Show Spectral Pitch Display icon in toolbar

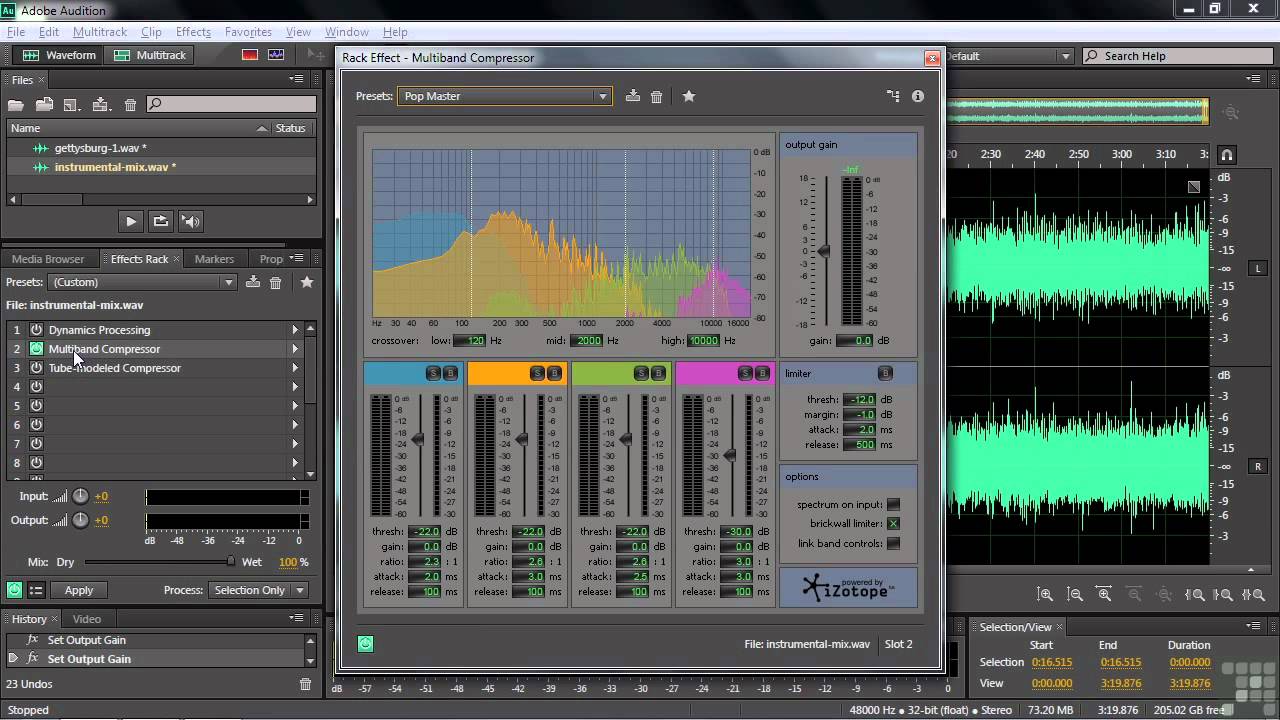[276, 55]
